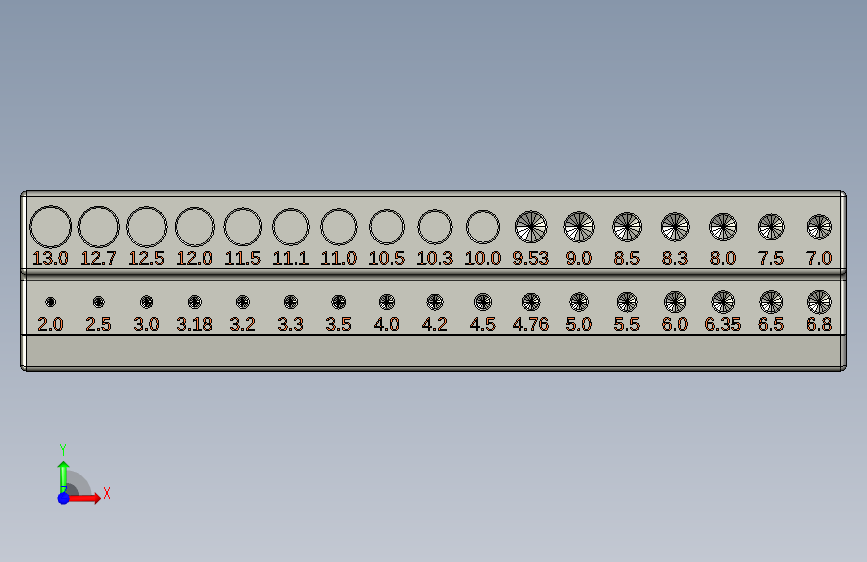Image resolution: width=867 pixels, height=562 pixels.
Task: Click the engraved text 2.0
Action: (x=50, y=324)
